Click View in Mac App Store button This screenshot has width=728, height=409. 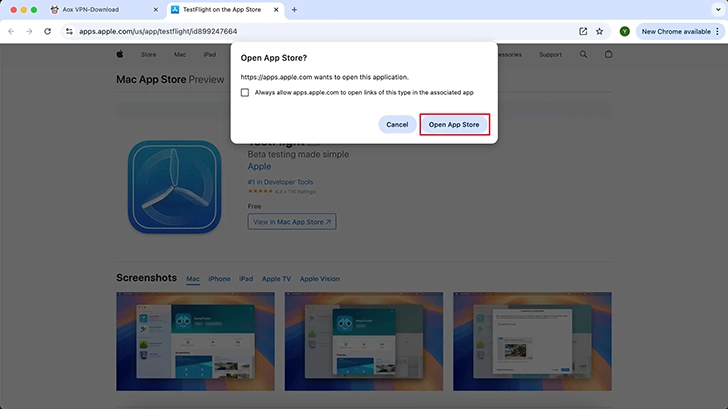[x=292, y=222]
